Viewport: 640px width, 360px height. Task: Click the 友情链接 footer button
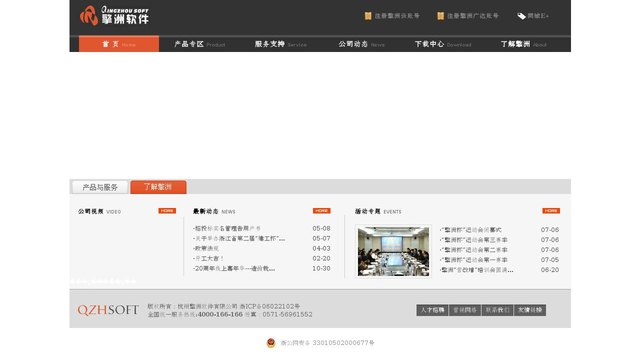[x=530, y=310]
